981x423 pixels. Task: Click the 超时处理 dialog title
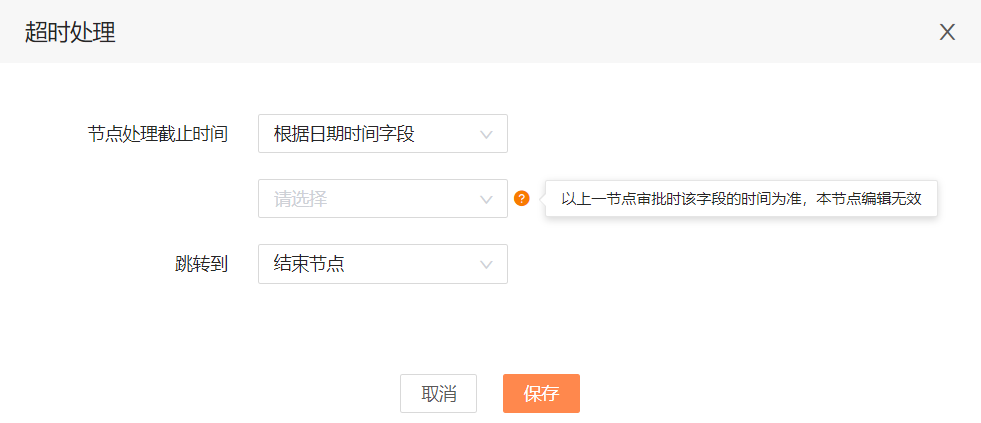coord(70,32)
